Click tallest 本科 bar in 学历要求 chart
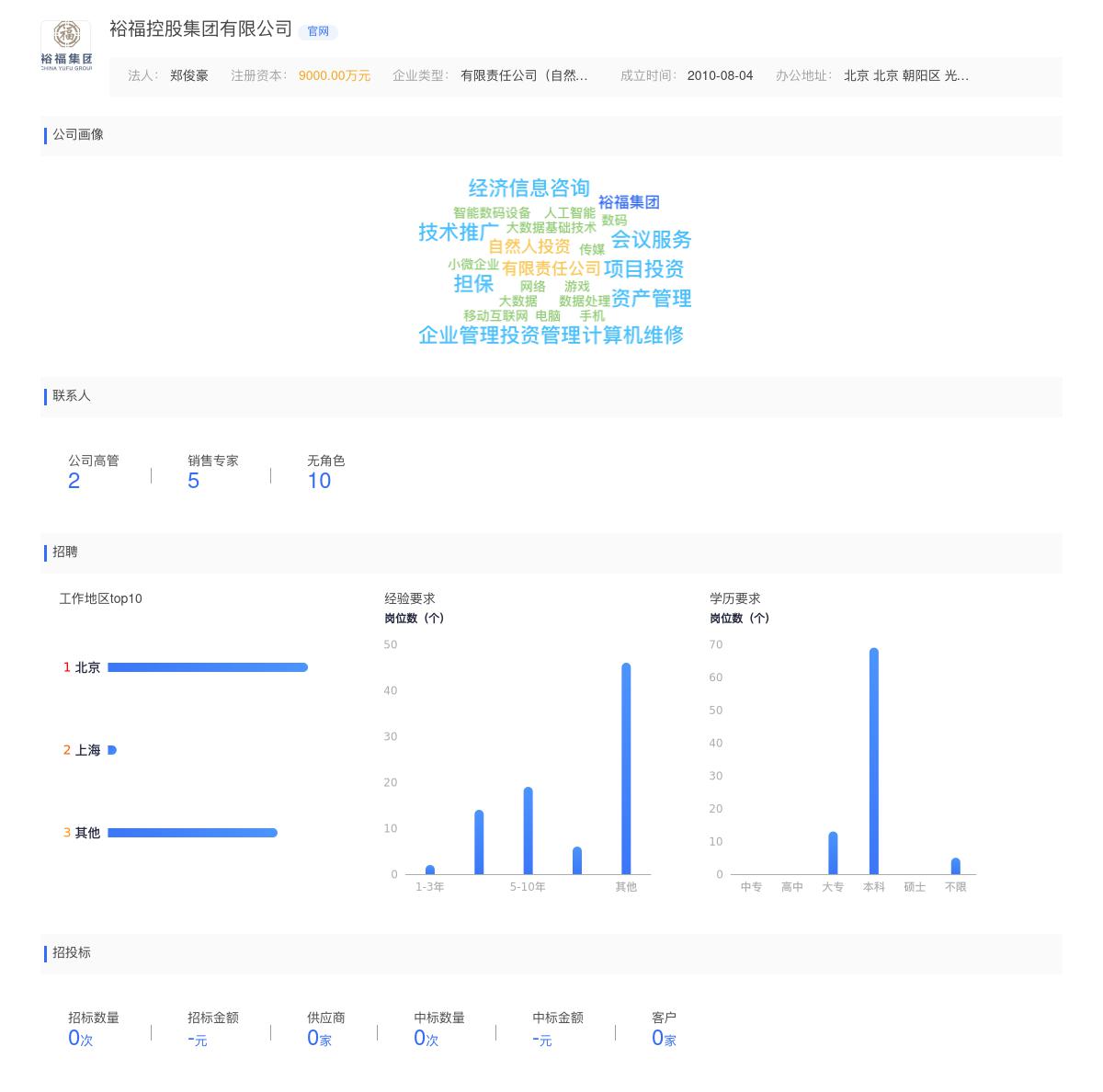The image size is (1103, 1092). pos(873,758)
